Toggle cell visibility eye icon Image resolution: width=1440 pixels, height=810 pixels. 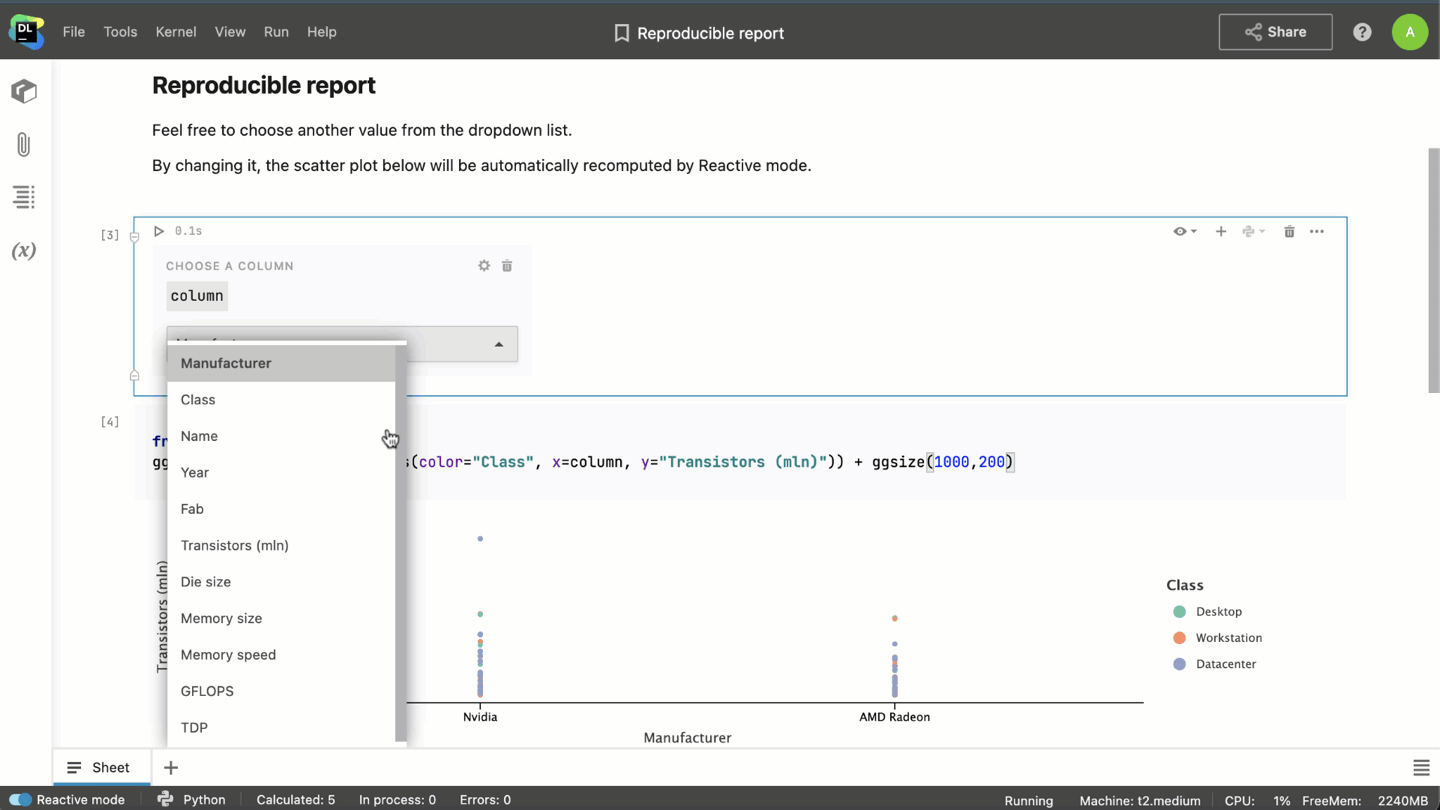tap(1184, 231)
